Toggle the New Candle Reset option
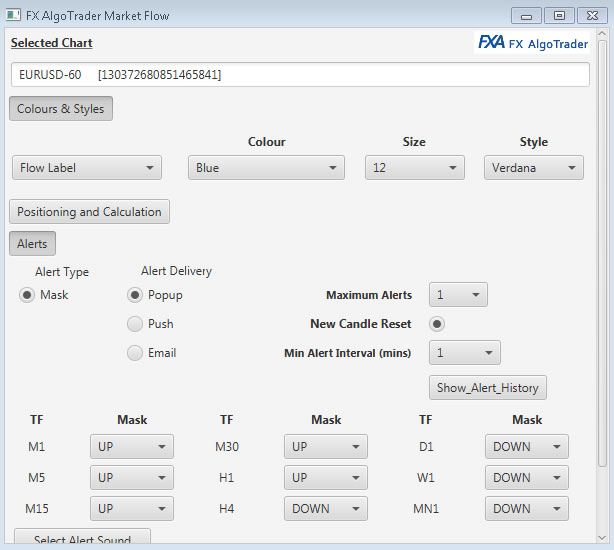 tap(437, 324)
